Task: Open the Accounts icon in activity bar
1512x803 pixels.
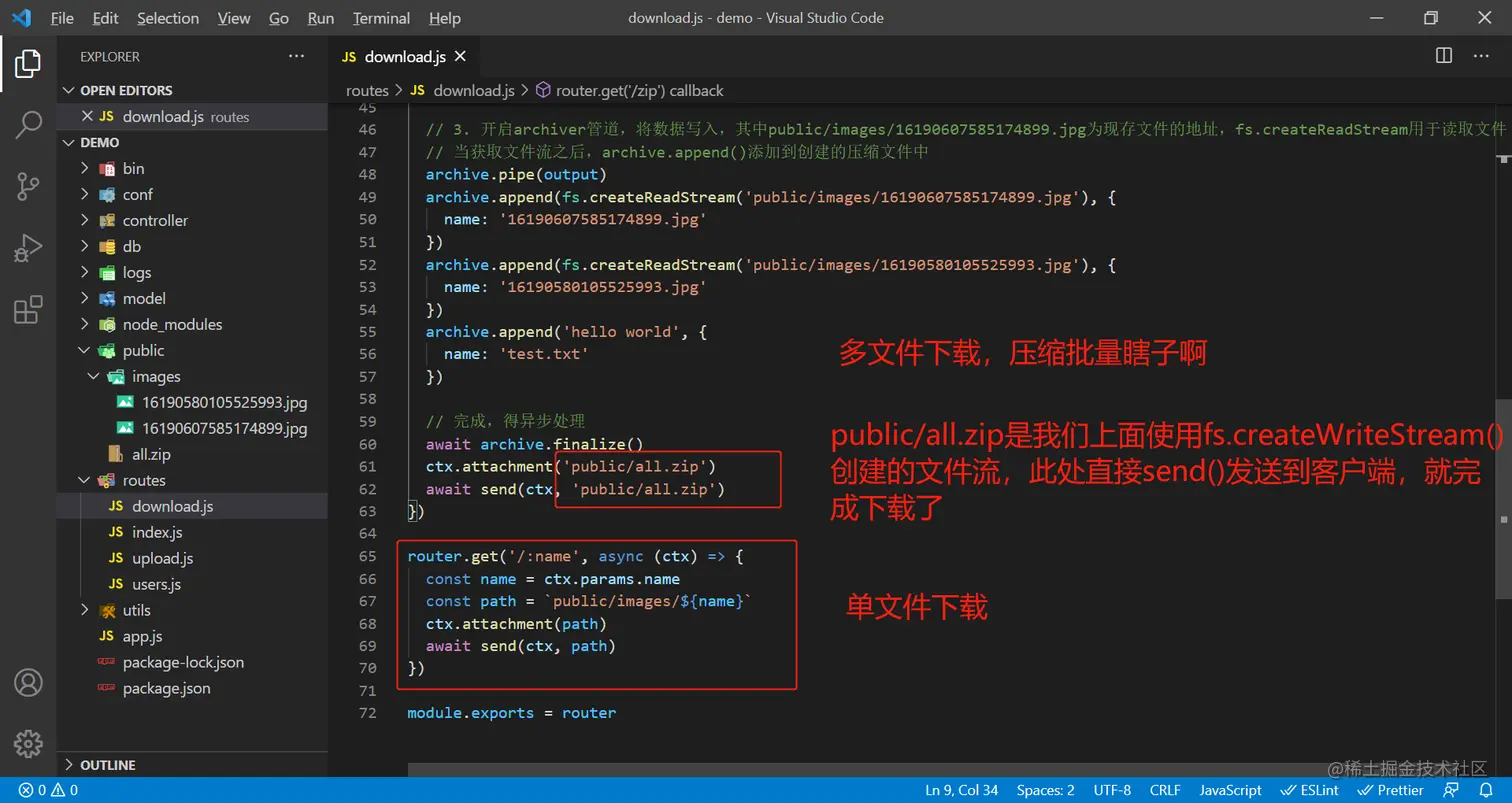Action: (x=28, y=683)
